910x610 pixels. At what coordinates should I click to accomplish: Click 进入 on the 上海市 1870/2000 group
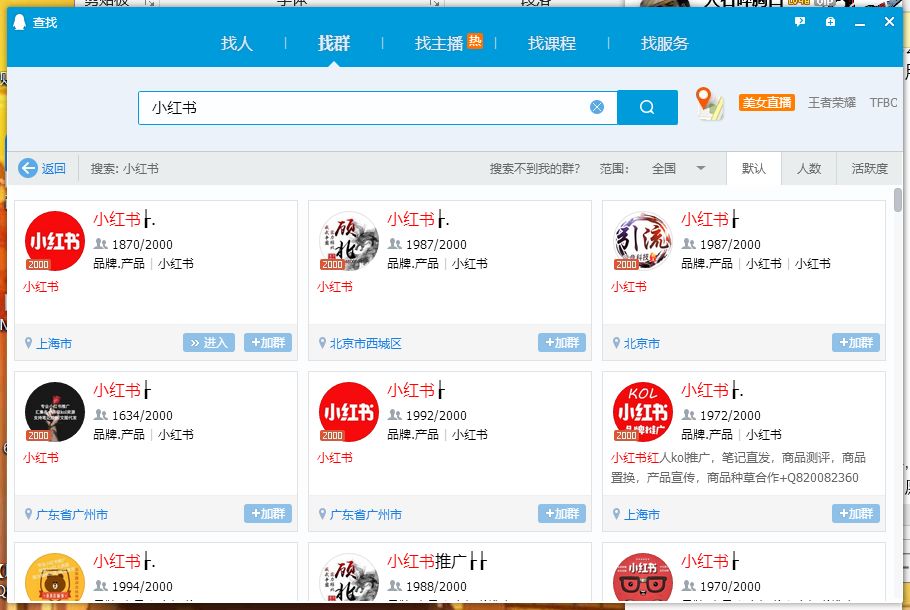coord(209,342)
